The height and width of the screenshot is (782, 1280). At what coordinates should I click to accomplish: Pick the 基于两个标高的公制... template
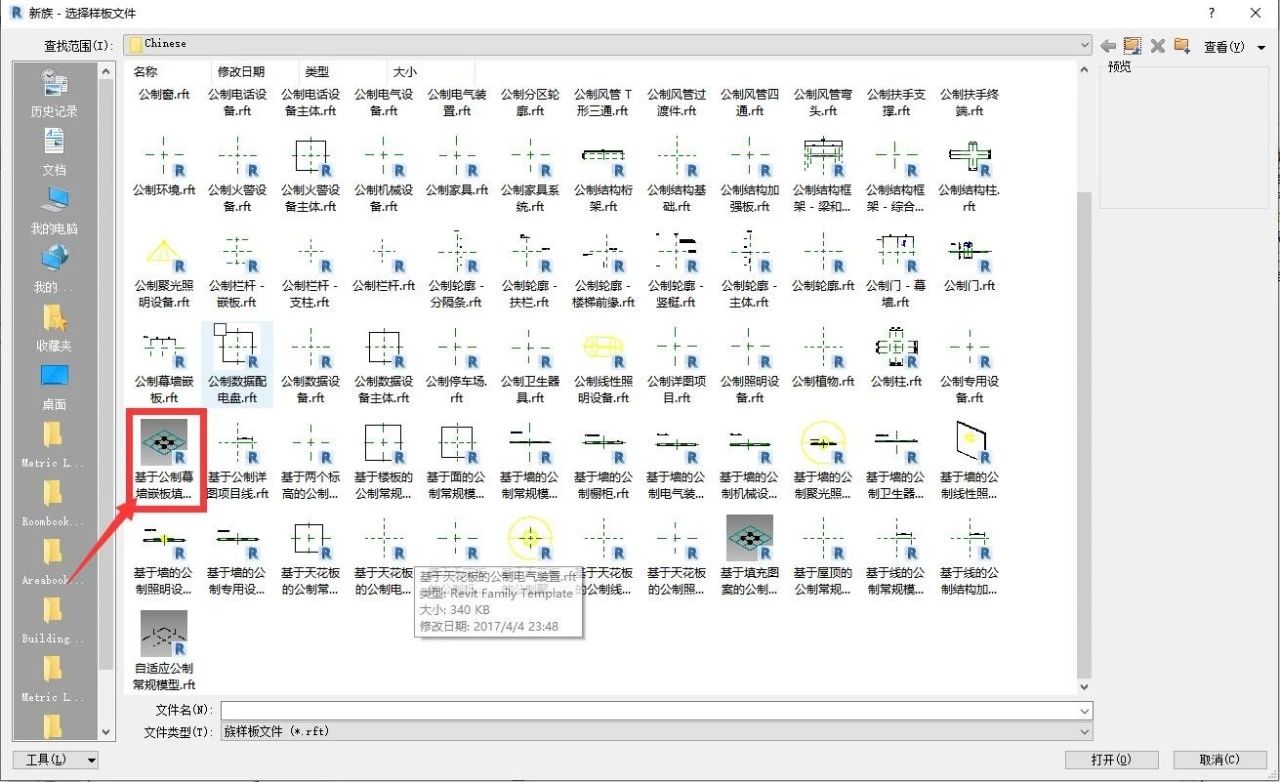click(310, 460)
